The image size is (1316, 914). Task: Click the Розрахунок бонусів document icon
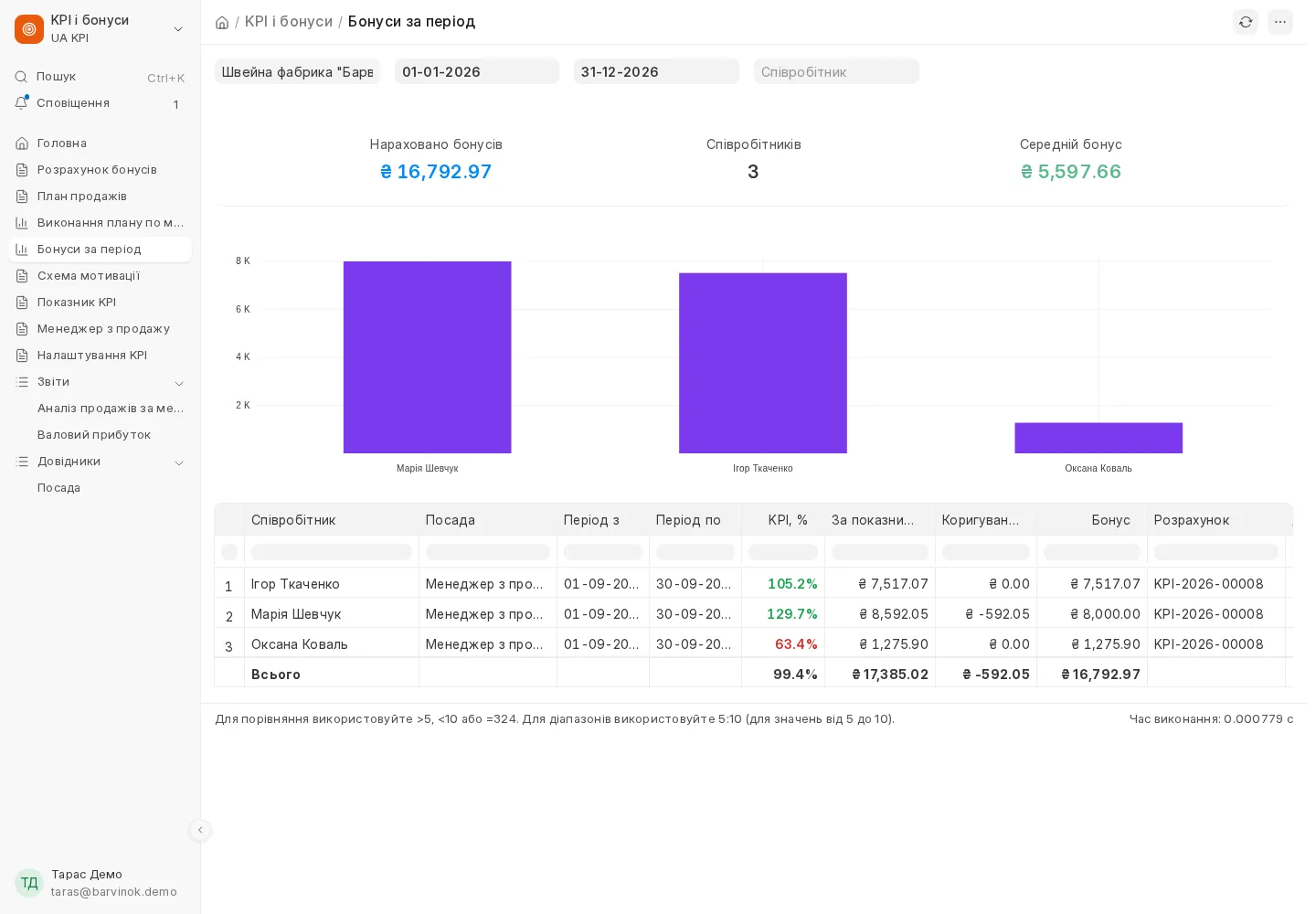(x=22, y=170)
